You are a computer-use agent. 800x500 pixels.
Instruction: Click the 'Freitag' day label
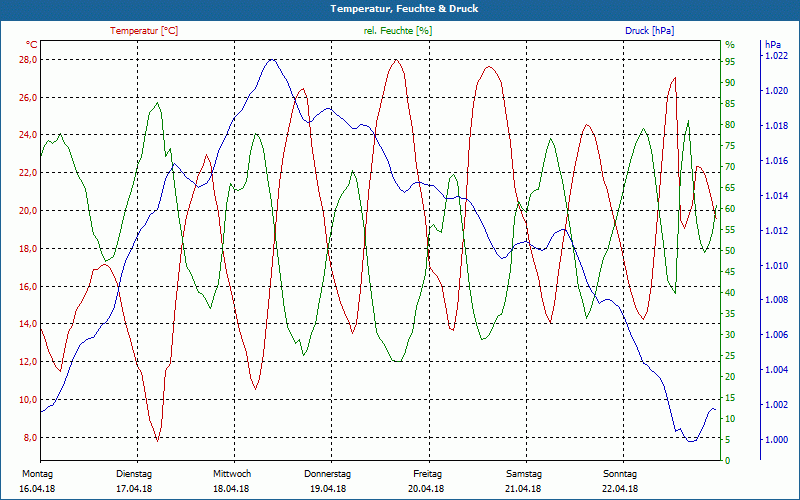(x=428, y=474)
